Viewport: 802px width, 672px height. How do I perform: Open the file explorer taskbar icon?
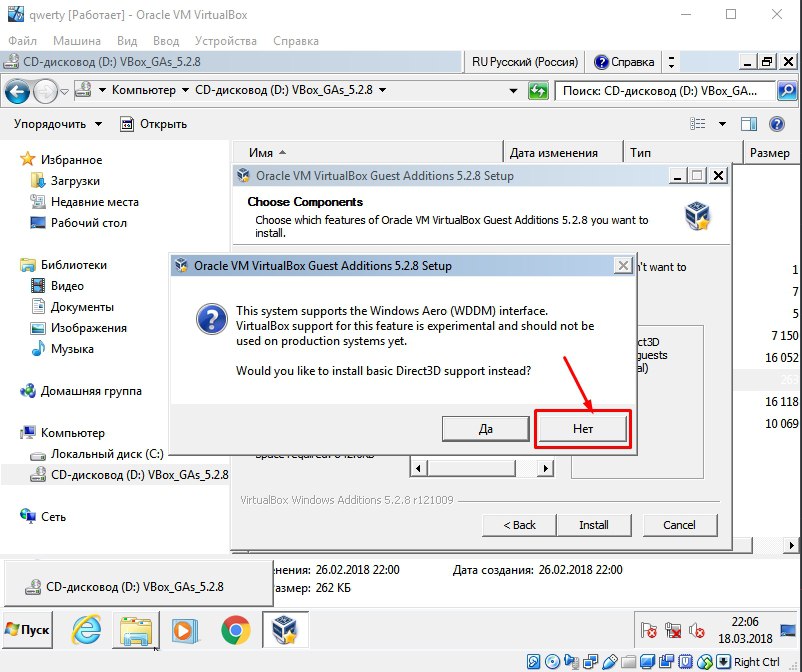tap(136, 630)
